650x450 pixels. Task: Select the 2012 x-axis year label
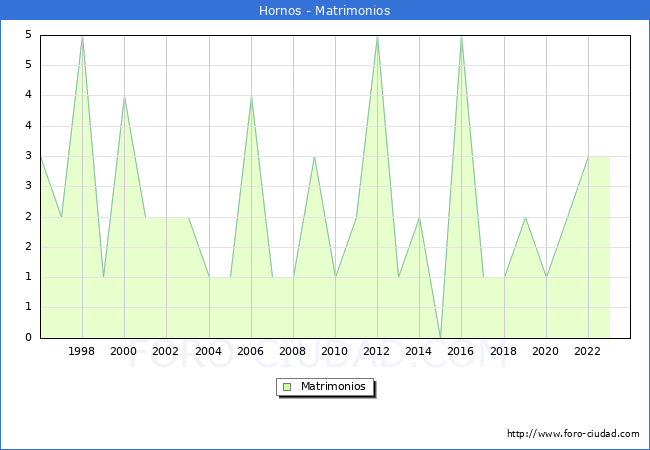(x=377, y=352)
